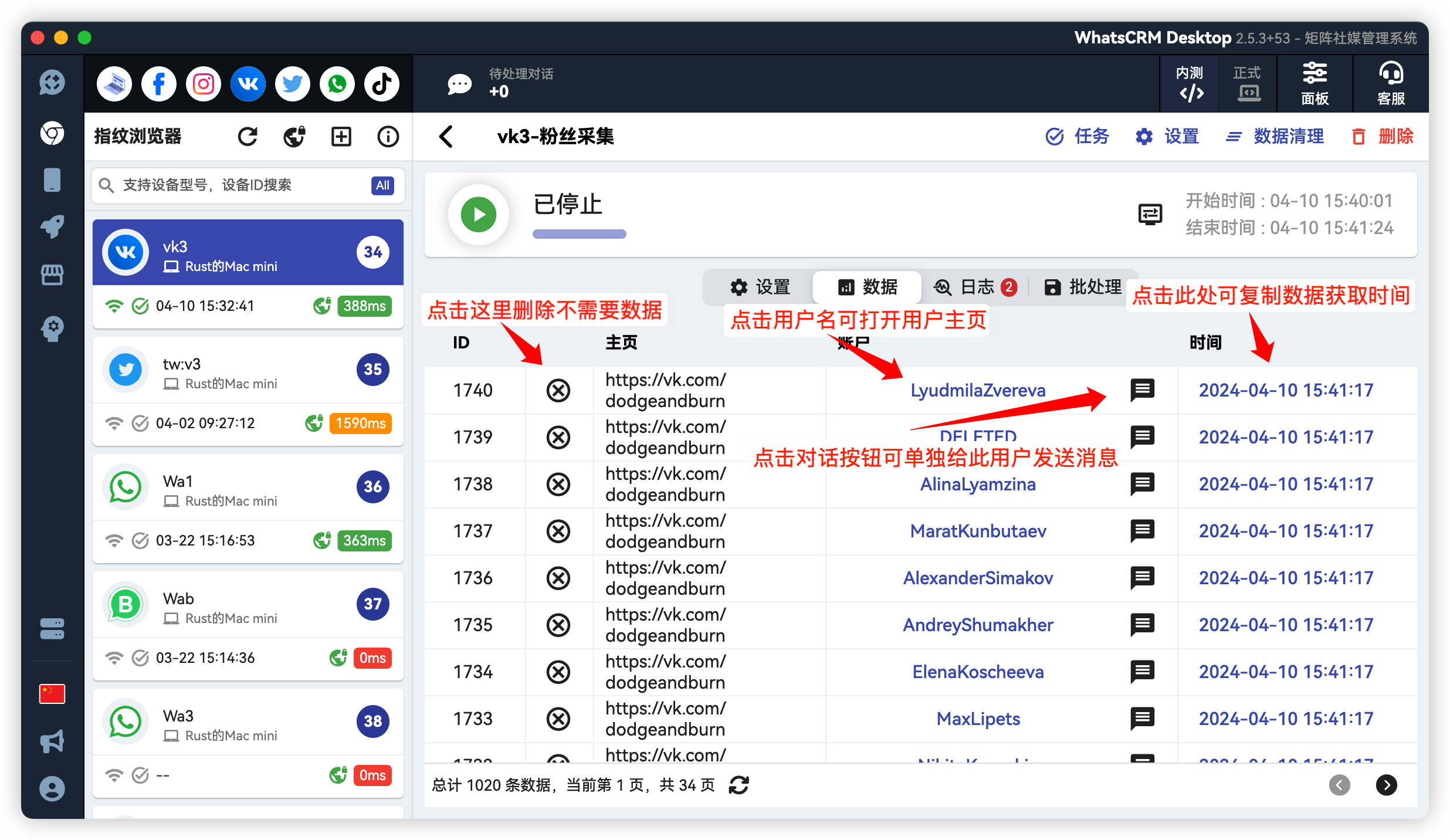Open the 面板 dashboard panel
1450x840 pixels.
point(1314,83)
